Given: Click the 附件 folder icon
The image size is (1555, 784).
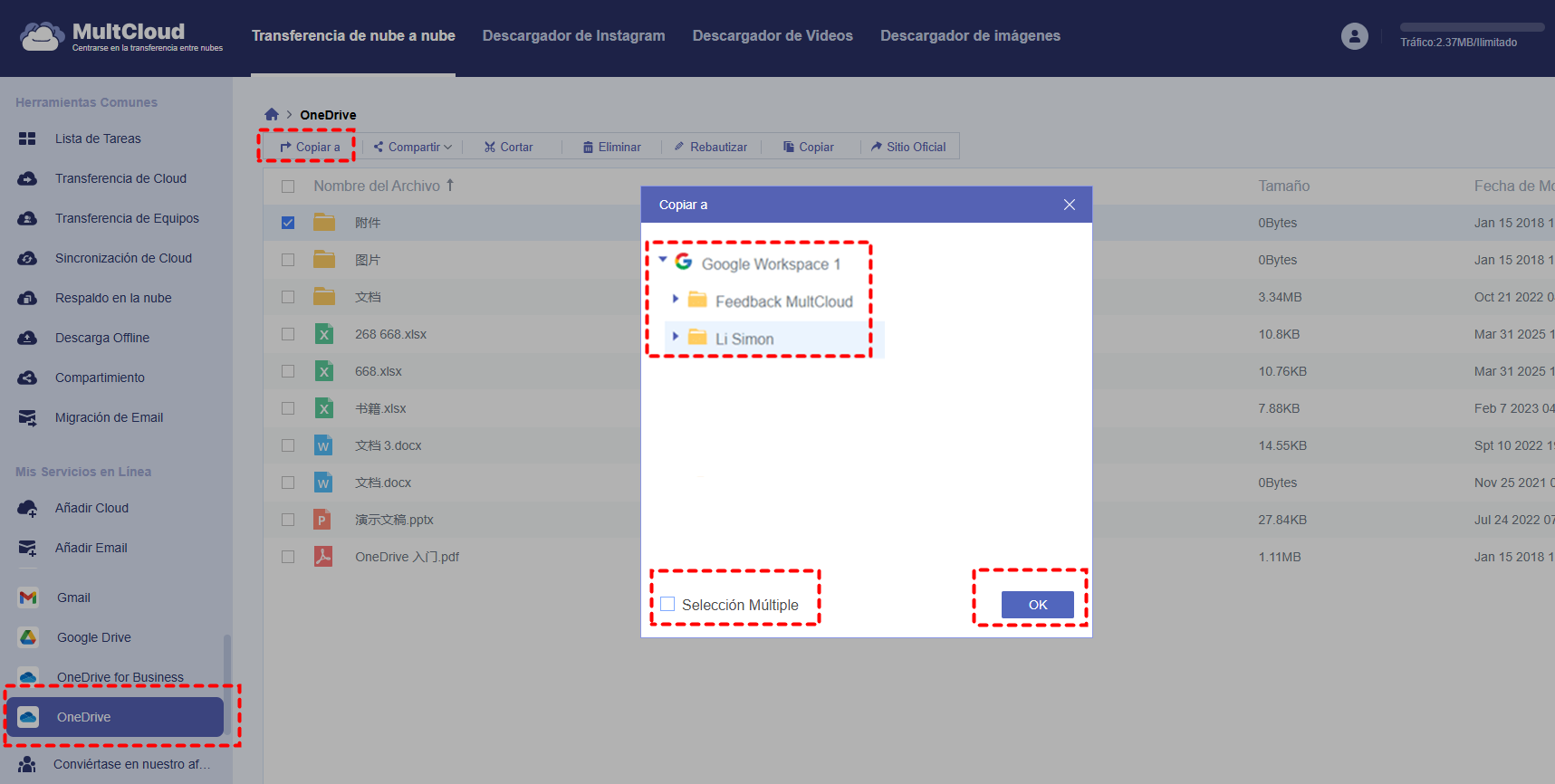Looking at the screenshot, I should click(x=324, y=223).
